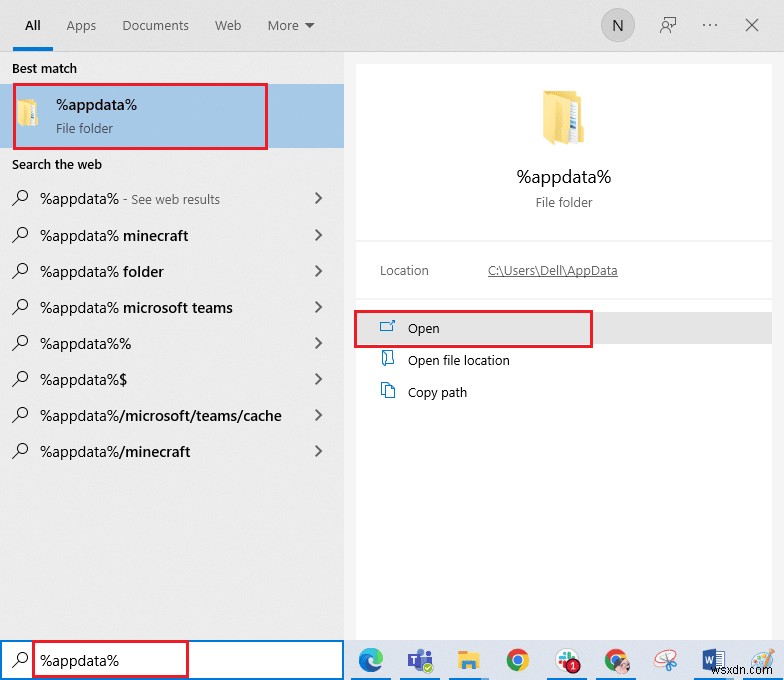Expand arrow next to '%appdata% folder'
The height and width of the screenshot is (680, 784).
point(318,271)
